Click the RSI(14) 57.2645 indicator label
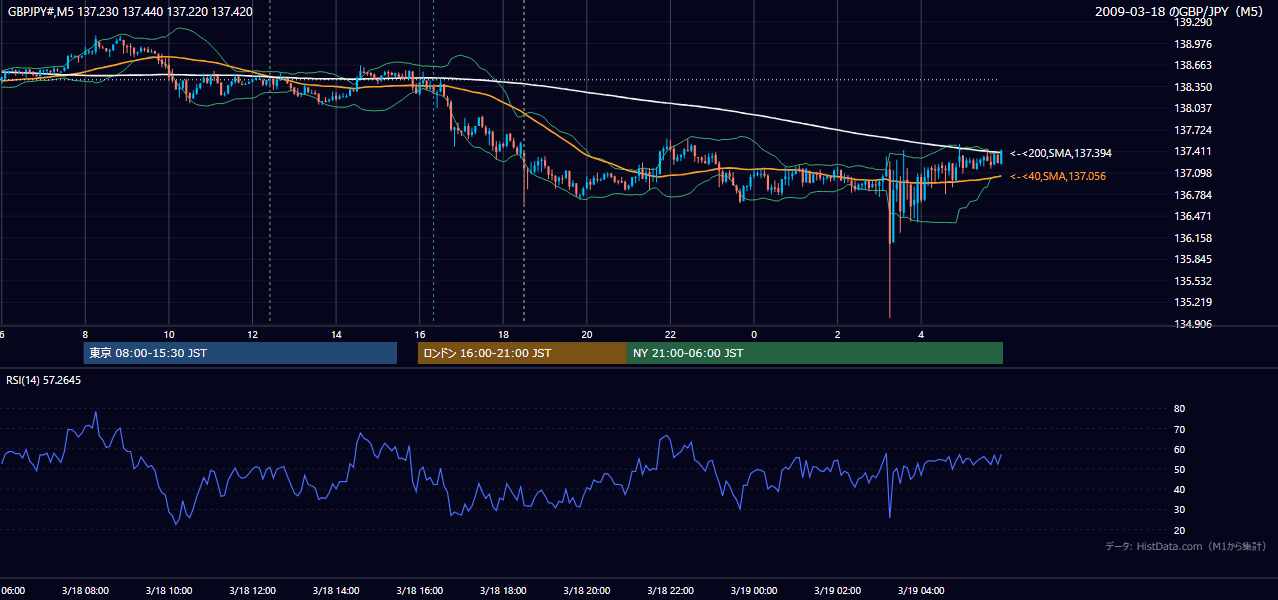Viewport: 1278px width, 600px height. click(x=44, y=380)
